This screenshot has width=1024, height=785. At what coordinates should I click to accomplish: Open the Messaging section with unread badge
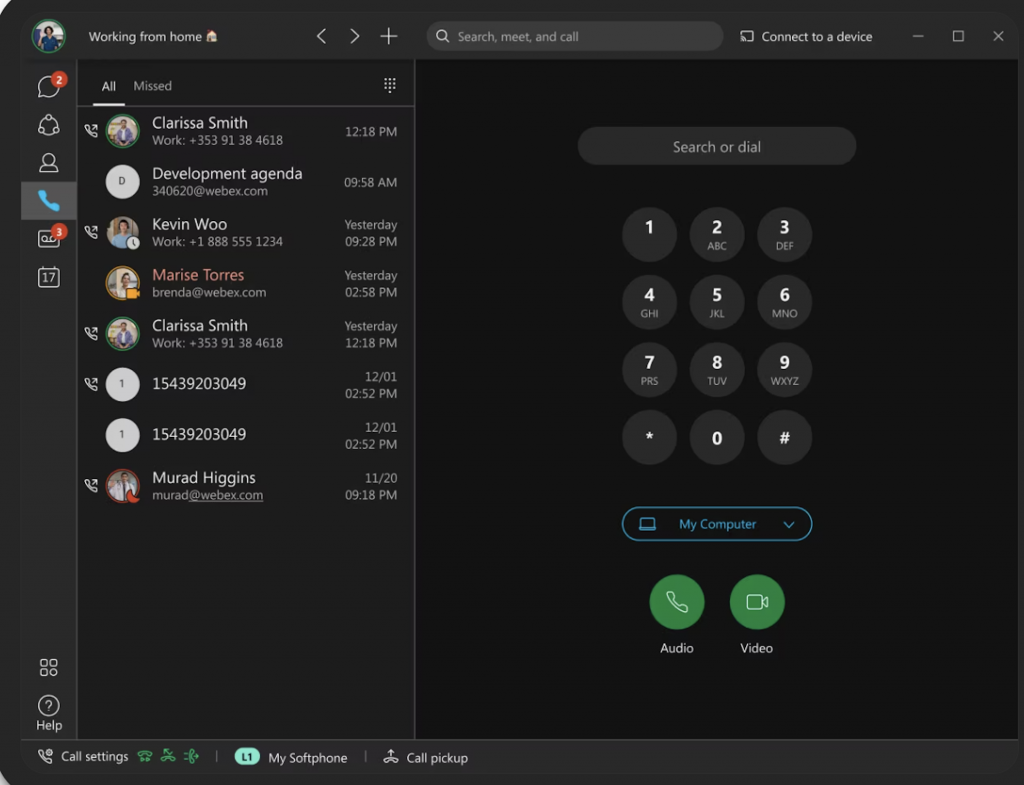pos(48,86)
